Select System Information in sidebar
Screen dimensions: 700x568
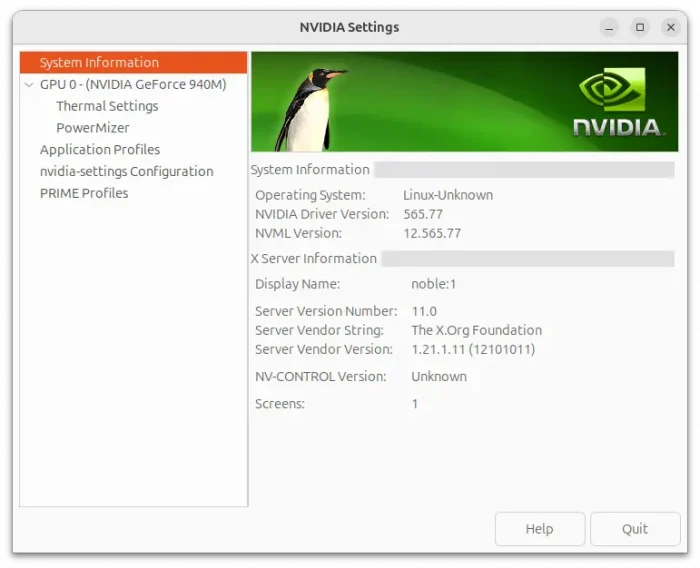(x=133, y=63)
